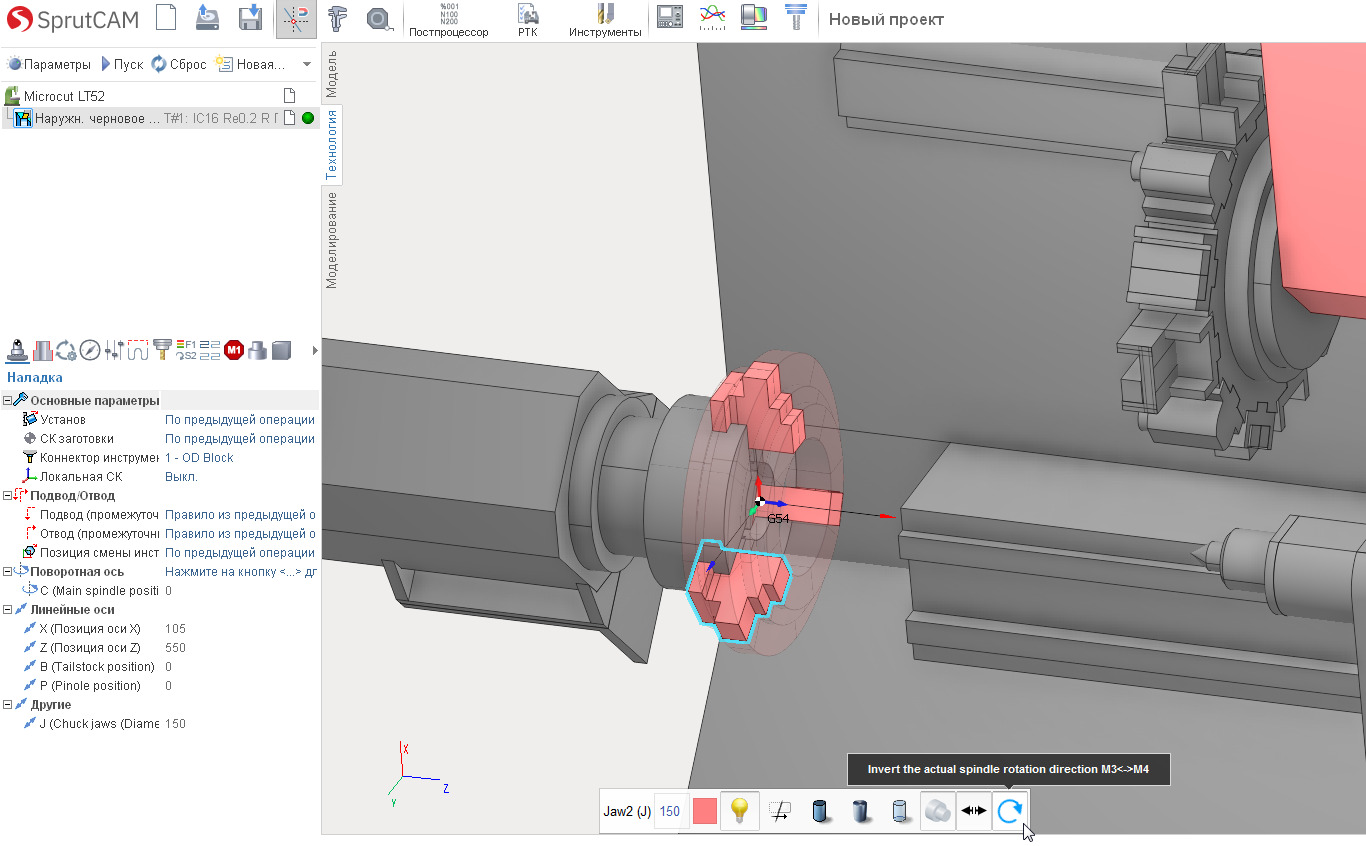Open the CNC machine control panel icon
The image size is (1366, 846).
point(670,18)
